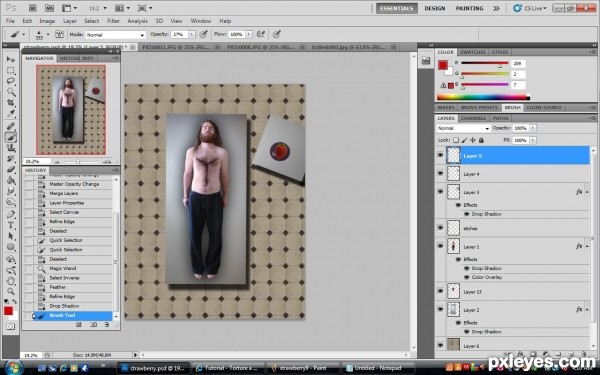Select the Hand tool
Screen dimensions: 600x375
click(x=10, y=281)
